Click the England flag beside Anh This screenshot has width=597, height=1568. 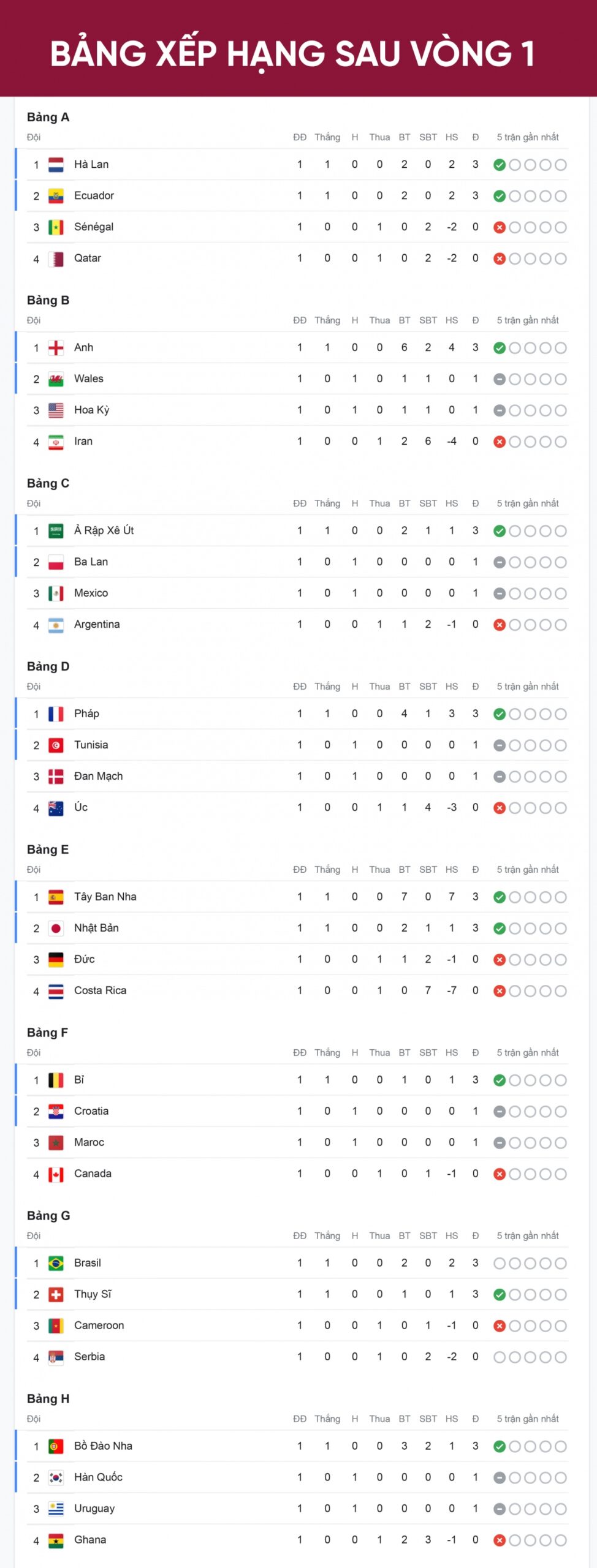56,348
